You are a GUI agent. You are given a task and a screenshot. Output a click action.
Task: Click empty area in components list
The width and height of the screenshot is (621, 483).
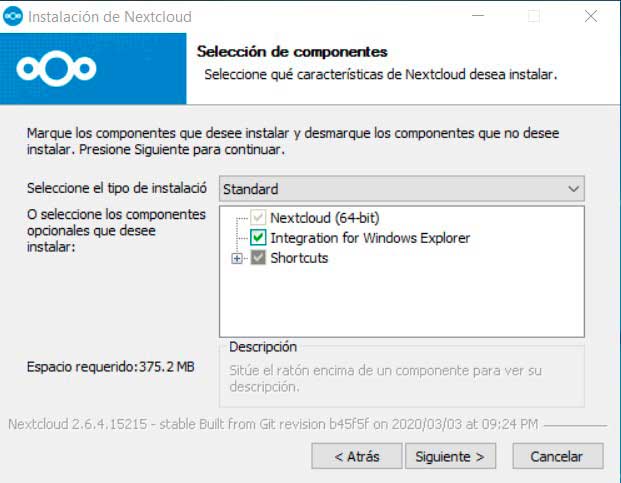pyautogui.click(x=402, y=303)
